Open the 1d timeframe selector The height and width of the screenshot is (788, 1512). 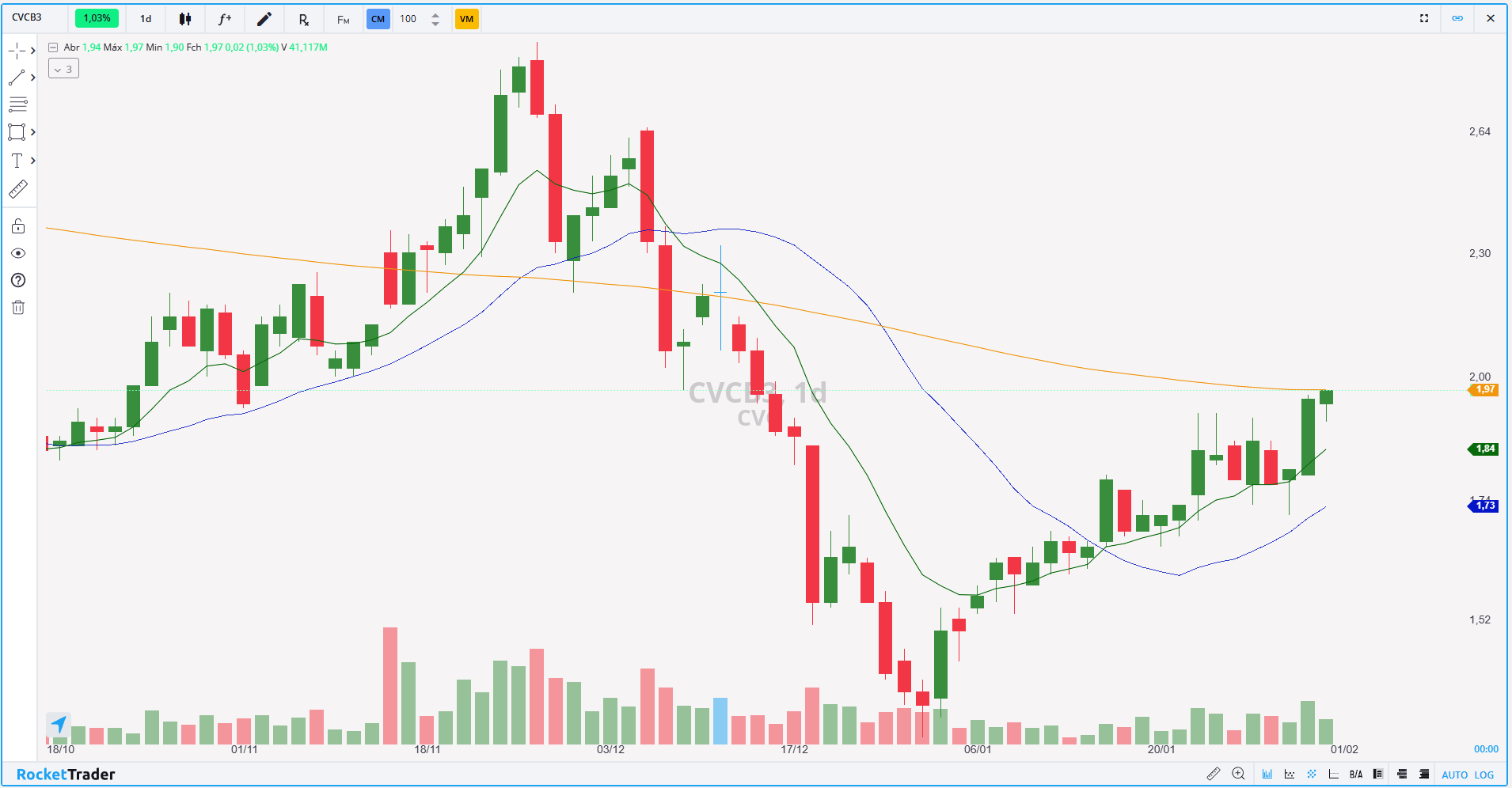click(146, 19)
